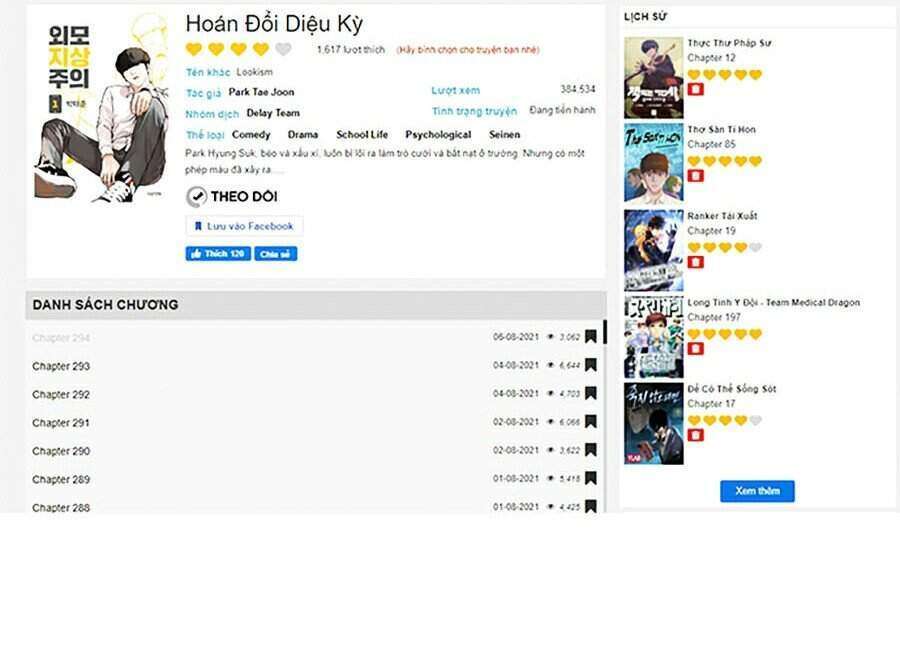Click trash icon under Long Tinh Y Đội

pos(695,348)
